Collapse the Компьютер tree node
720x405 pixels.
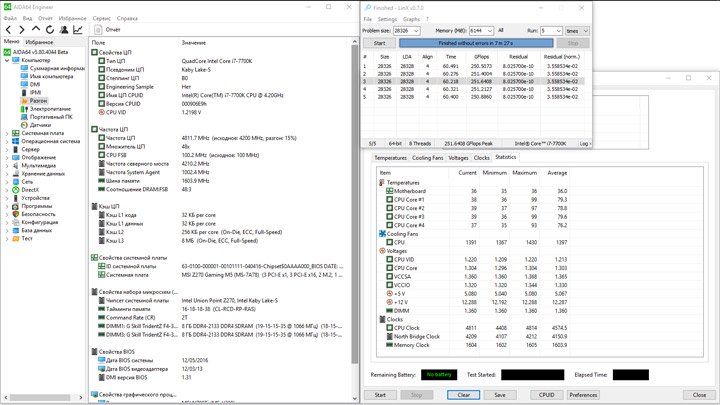point(7,60)
